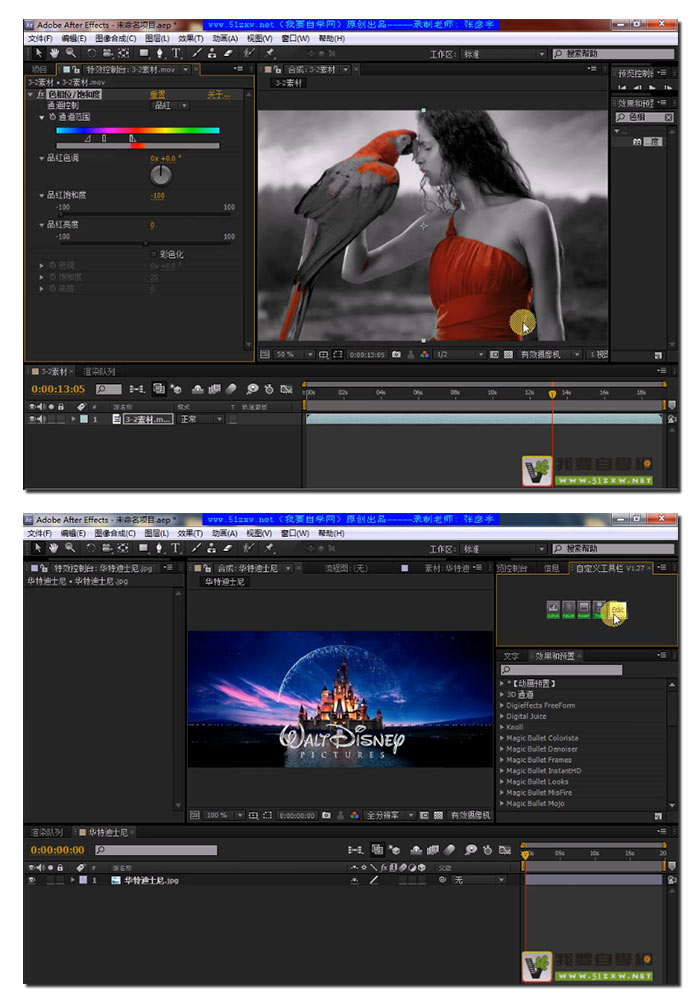Hide the 华特迪士尼.jpg layer eye
The image size is (700, 998).
32,880
